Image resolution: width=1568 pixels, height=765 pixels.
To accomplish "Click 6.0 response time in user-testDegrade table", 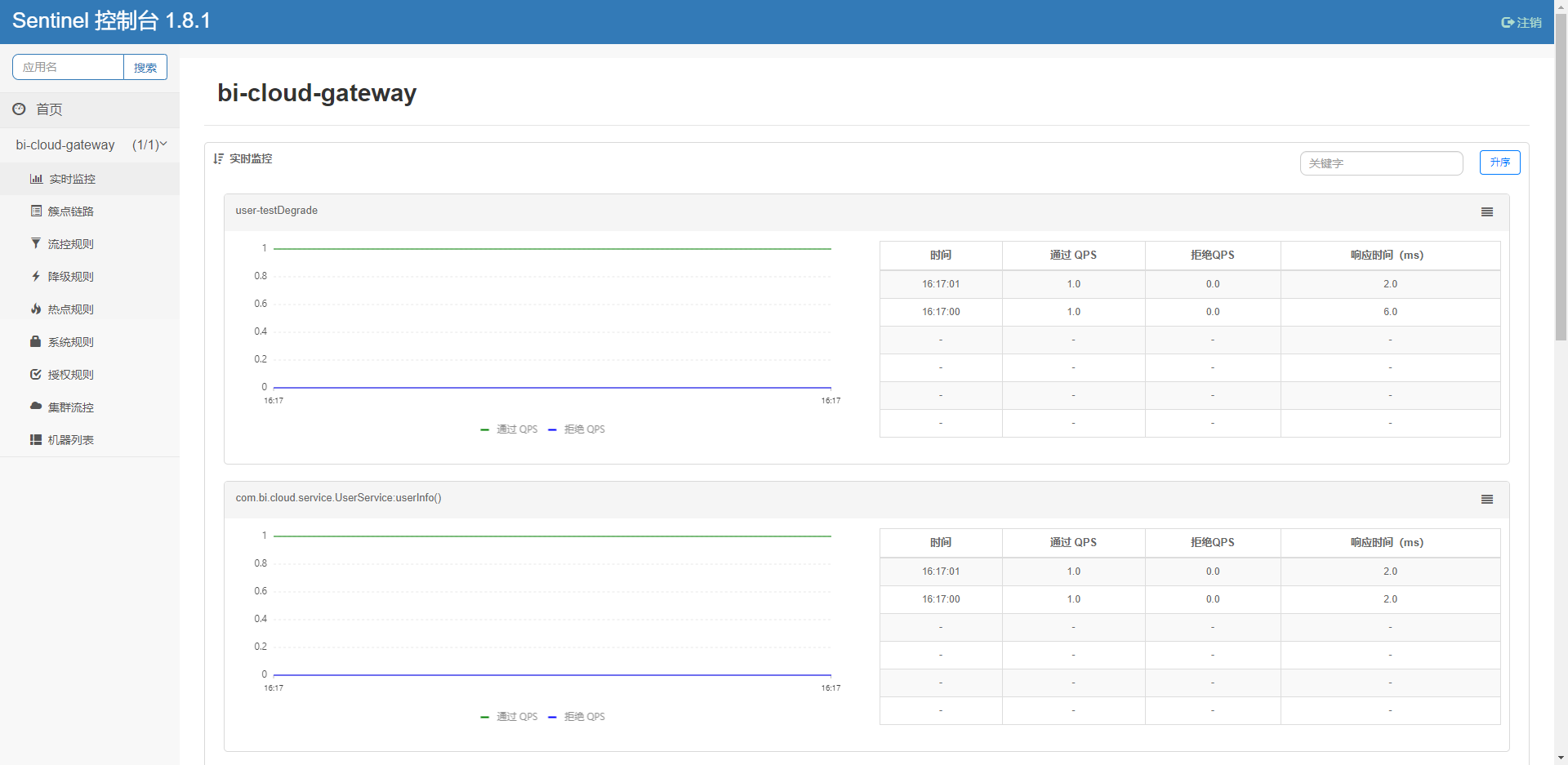I will (x=1390, y=312).
